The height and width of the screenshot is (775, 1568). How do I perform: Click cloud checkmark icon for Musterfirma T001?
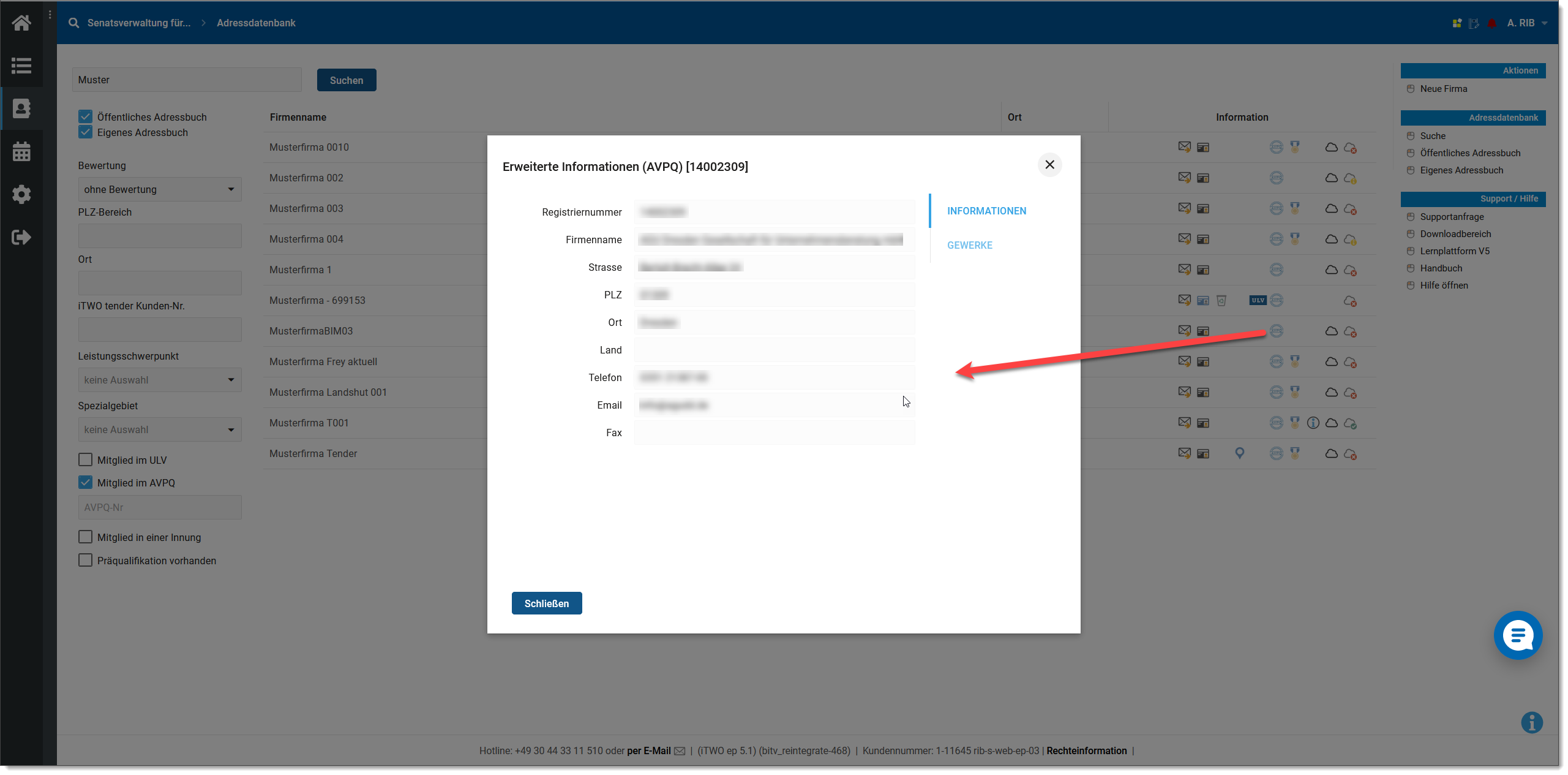[x=1350, y=423]
